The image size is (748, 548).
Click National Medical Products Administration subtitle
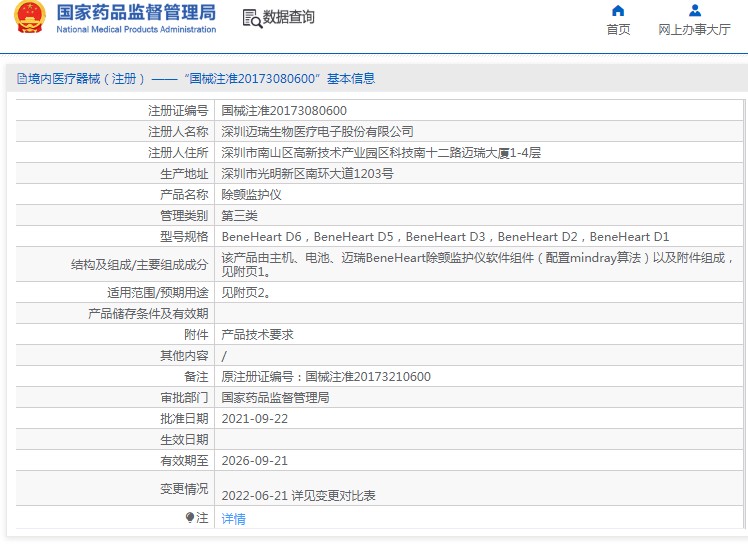[x=136, y=29]
